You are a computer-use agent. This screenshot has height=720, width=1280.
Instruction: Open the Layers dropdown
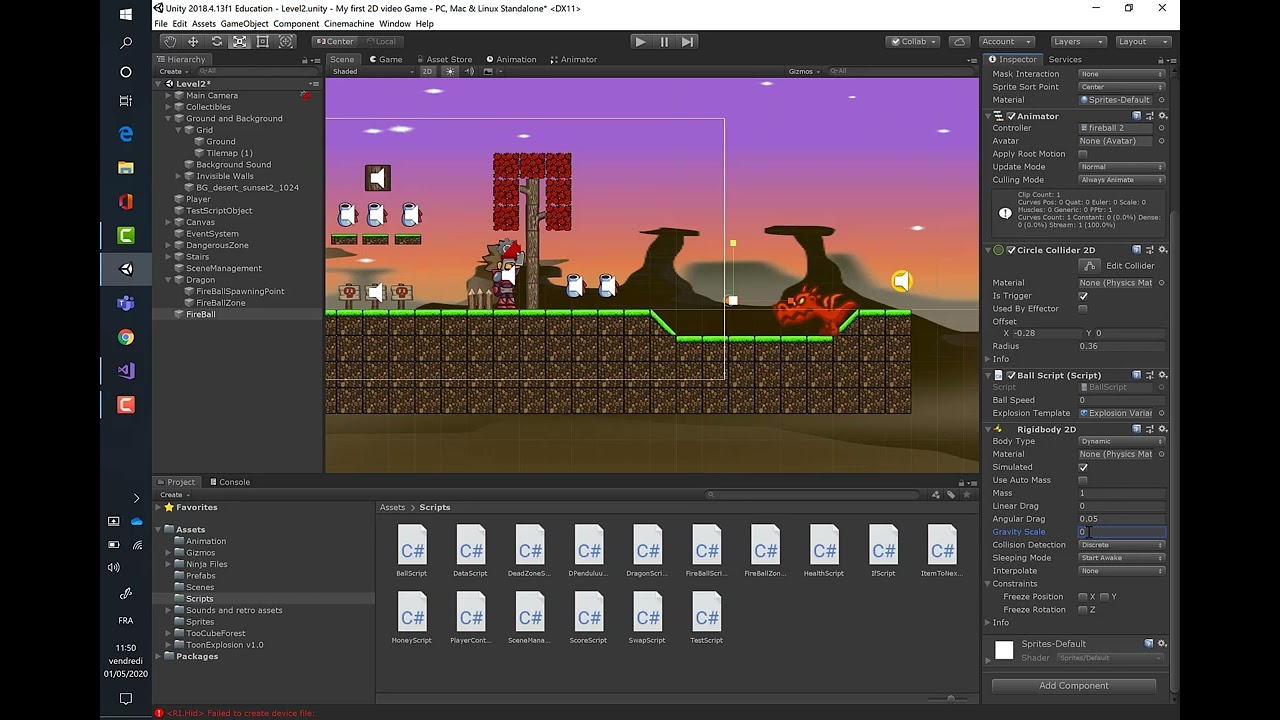1077,41
